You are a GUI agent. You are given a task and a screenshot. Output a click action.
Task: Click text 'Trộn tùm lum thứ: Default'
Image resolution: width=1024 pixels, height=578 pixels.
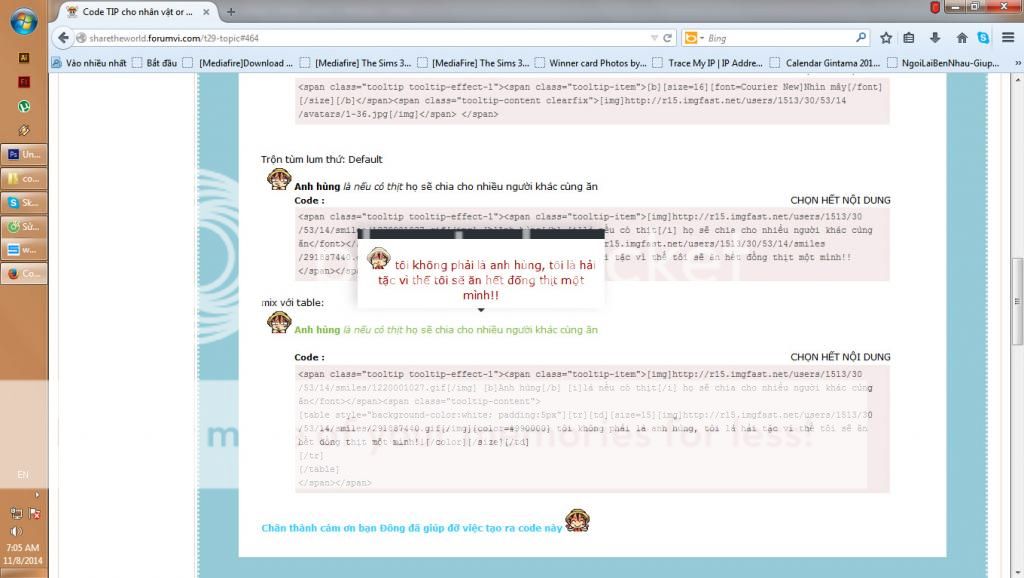[x=321, y=159]
